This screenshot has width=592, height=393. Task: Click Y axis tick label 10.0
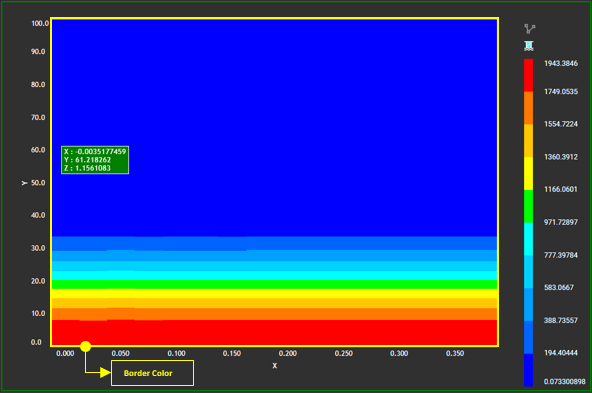point(38,313)
